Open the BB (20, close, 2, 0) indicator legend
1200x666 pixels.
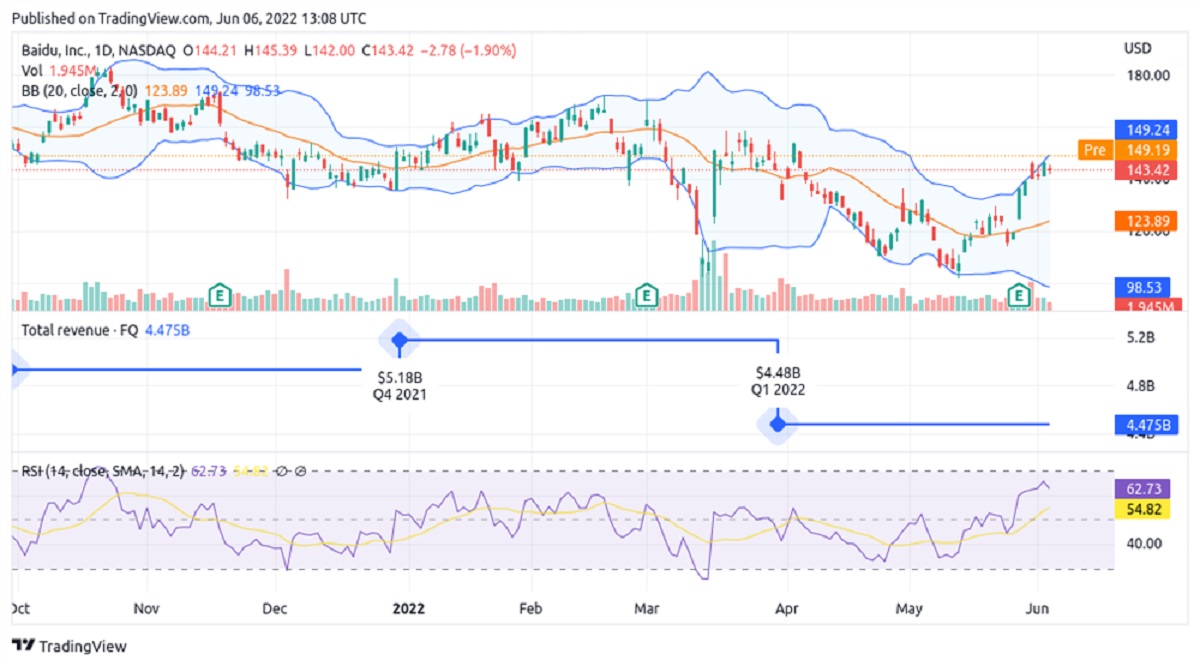coord(80,90)
